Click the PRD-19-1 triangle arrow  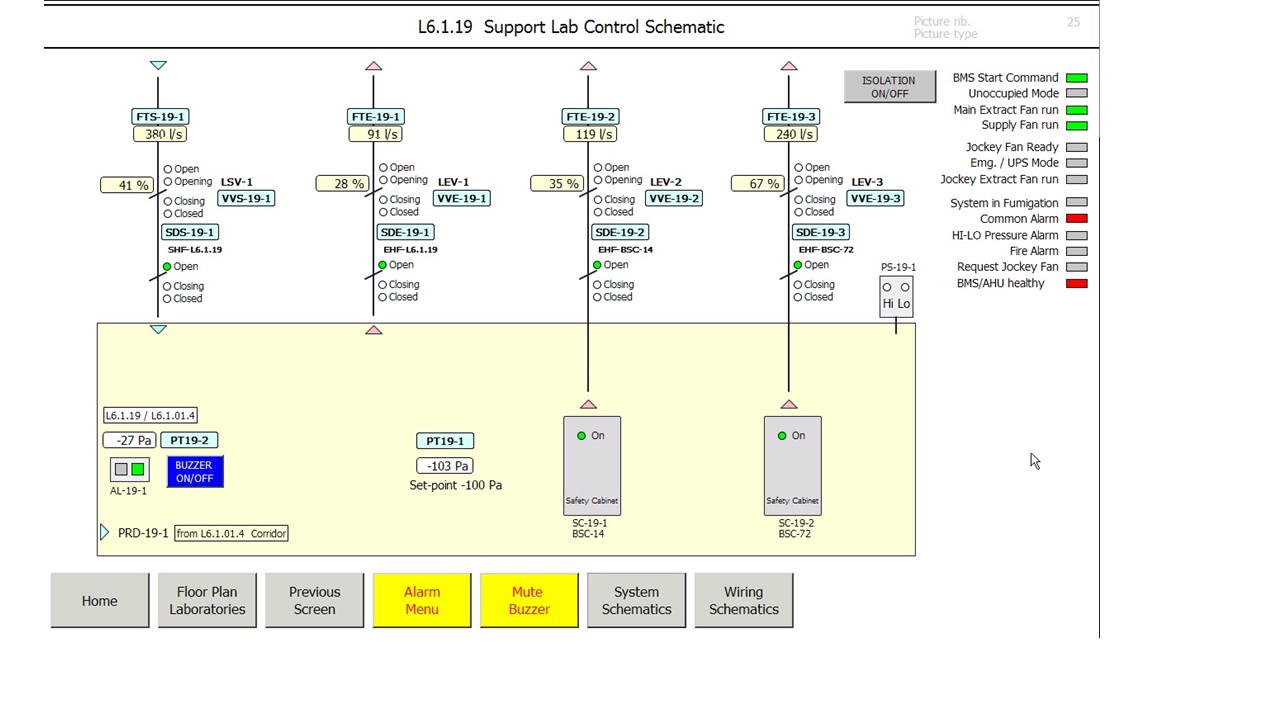(104, 533)
